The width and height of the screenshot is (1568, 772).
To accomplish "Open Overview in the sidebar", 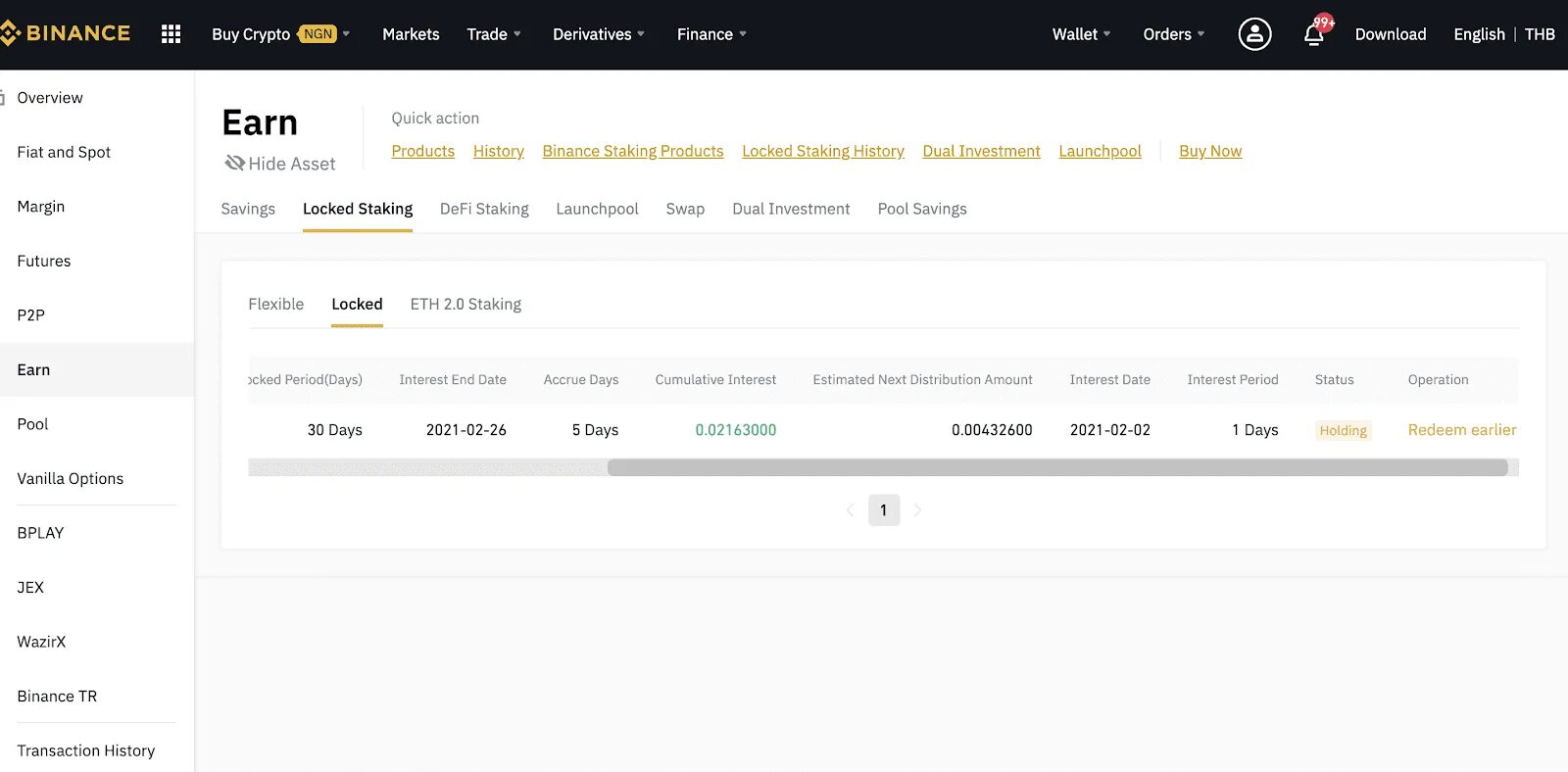I will point(50,98).
